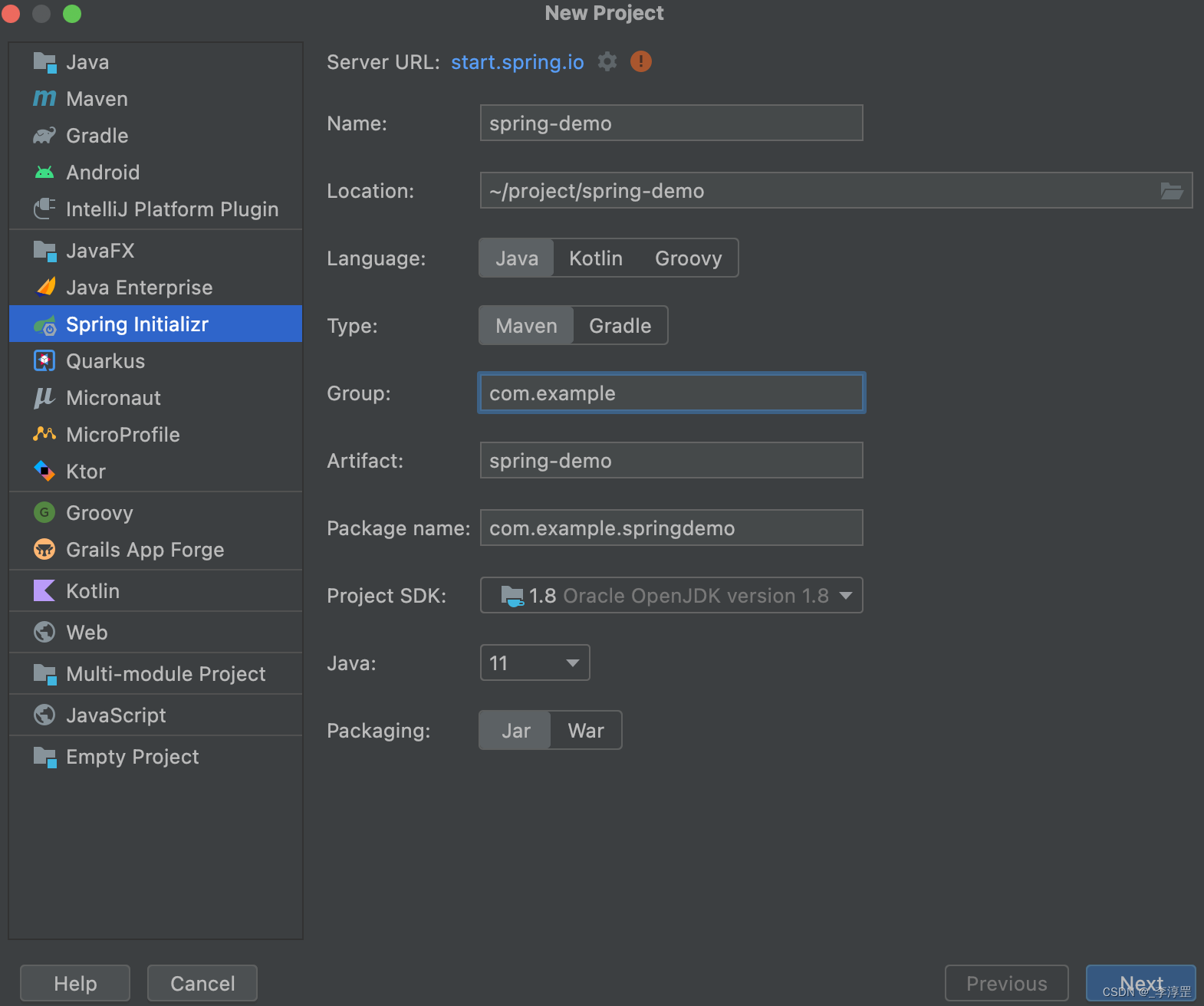Open the Project SDK dropdown
1204x1006 pixels.
672,595
